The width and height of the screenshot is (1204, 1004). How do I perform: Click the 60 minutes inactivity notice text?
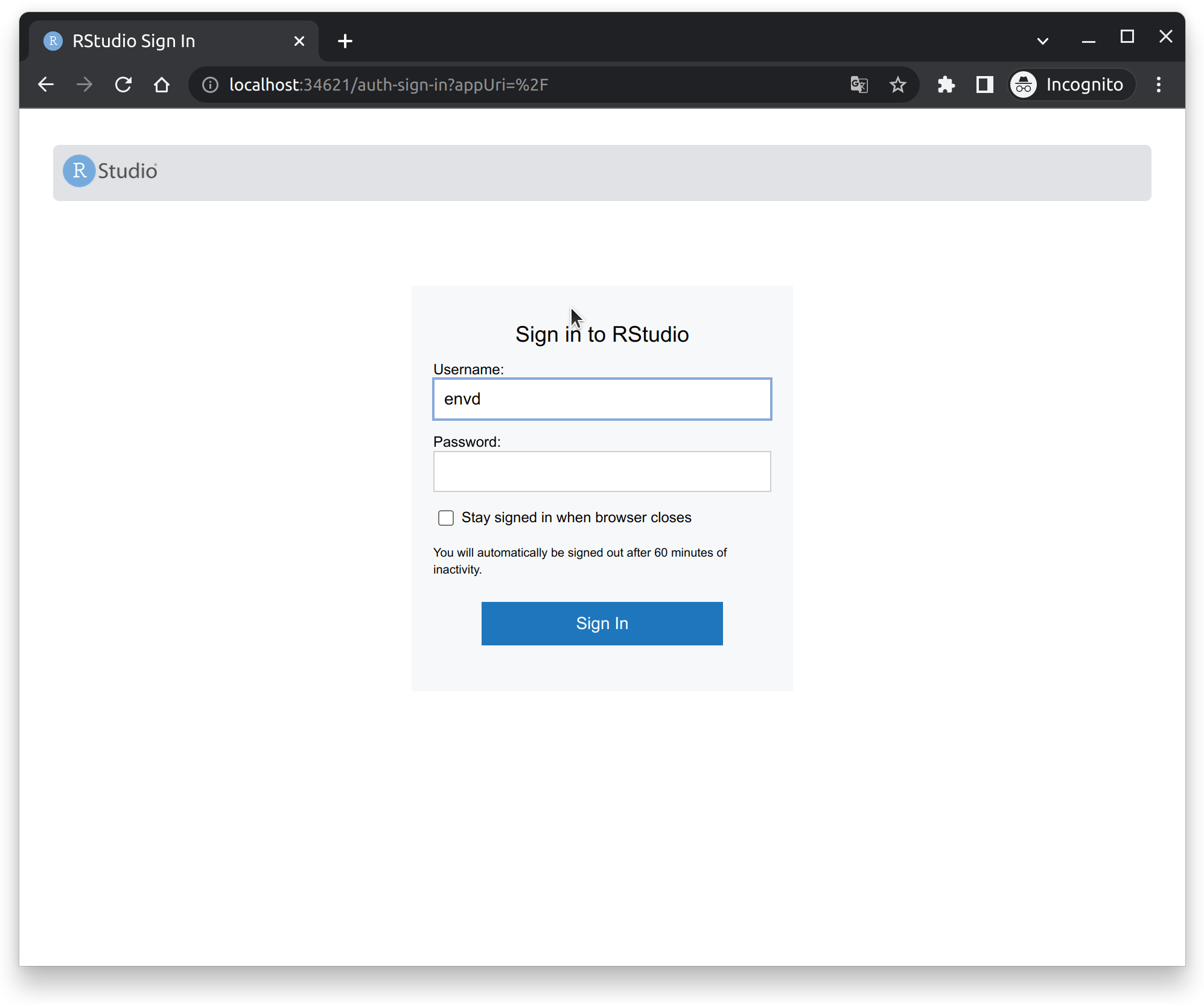point(580,561)
